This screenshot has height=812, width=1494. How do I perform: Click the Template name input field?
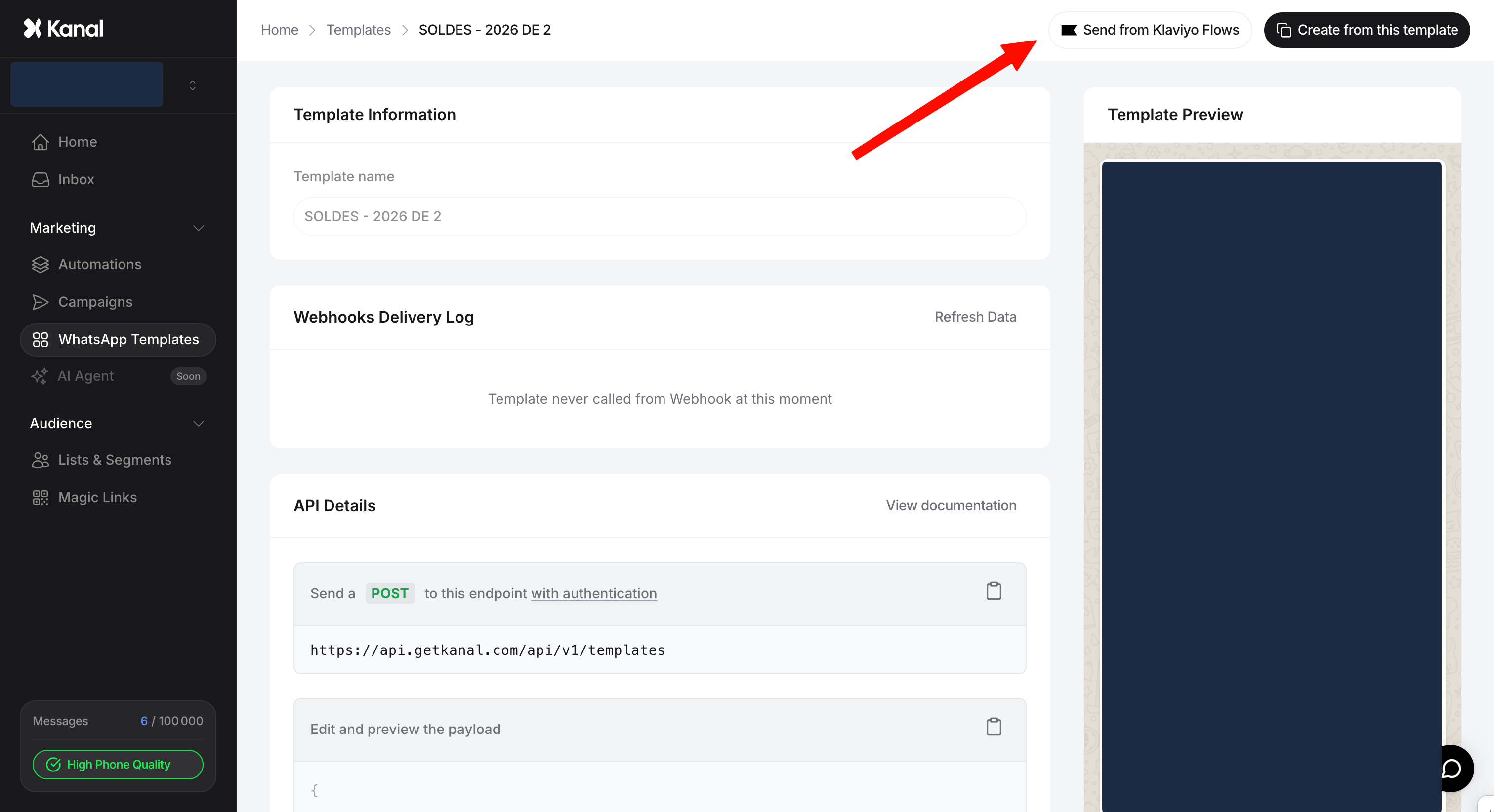(660, 216)
